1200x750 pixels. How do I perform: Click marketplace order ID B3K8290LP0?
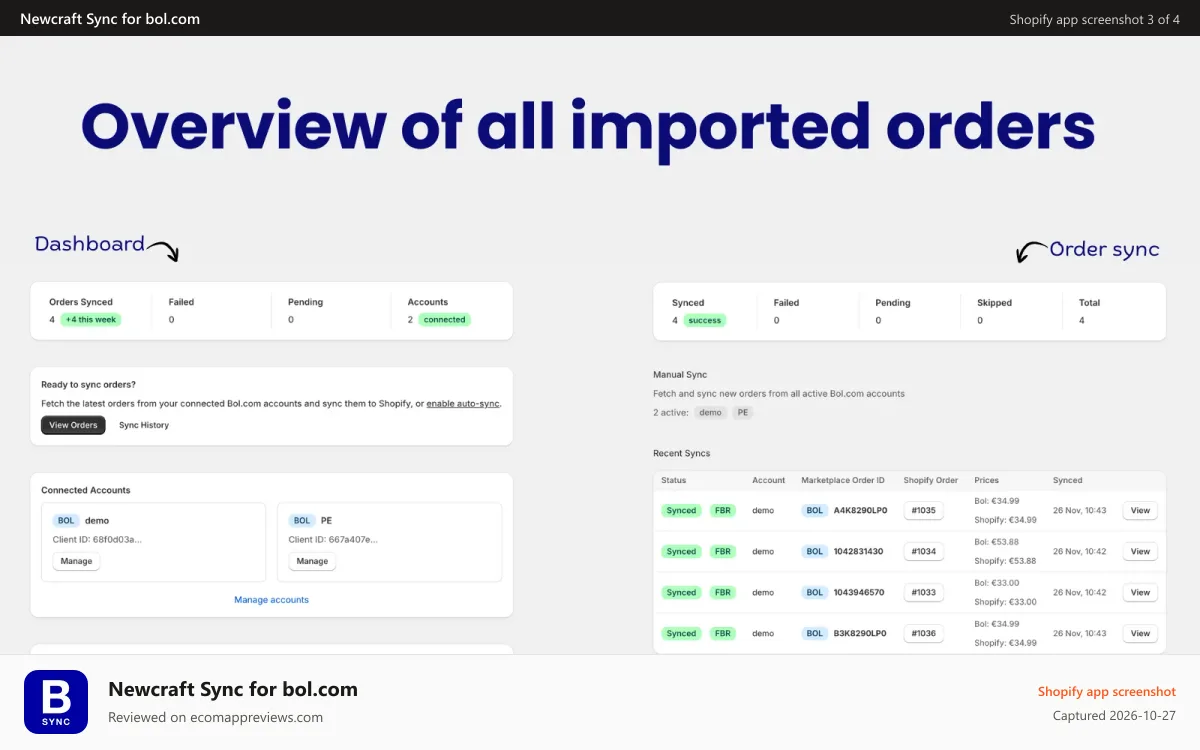tap(860, 633)
